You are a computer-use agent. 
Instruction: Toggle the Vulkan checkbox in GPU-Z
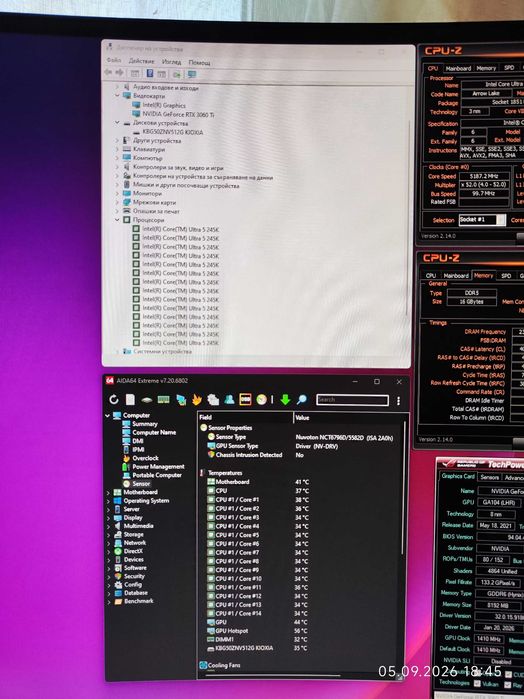coord(477,684)
